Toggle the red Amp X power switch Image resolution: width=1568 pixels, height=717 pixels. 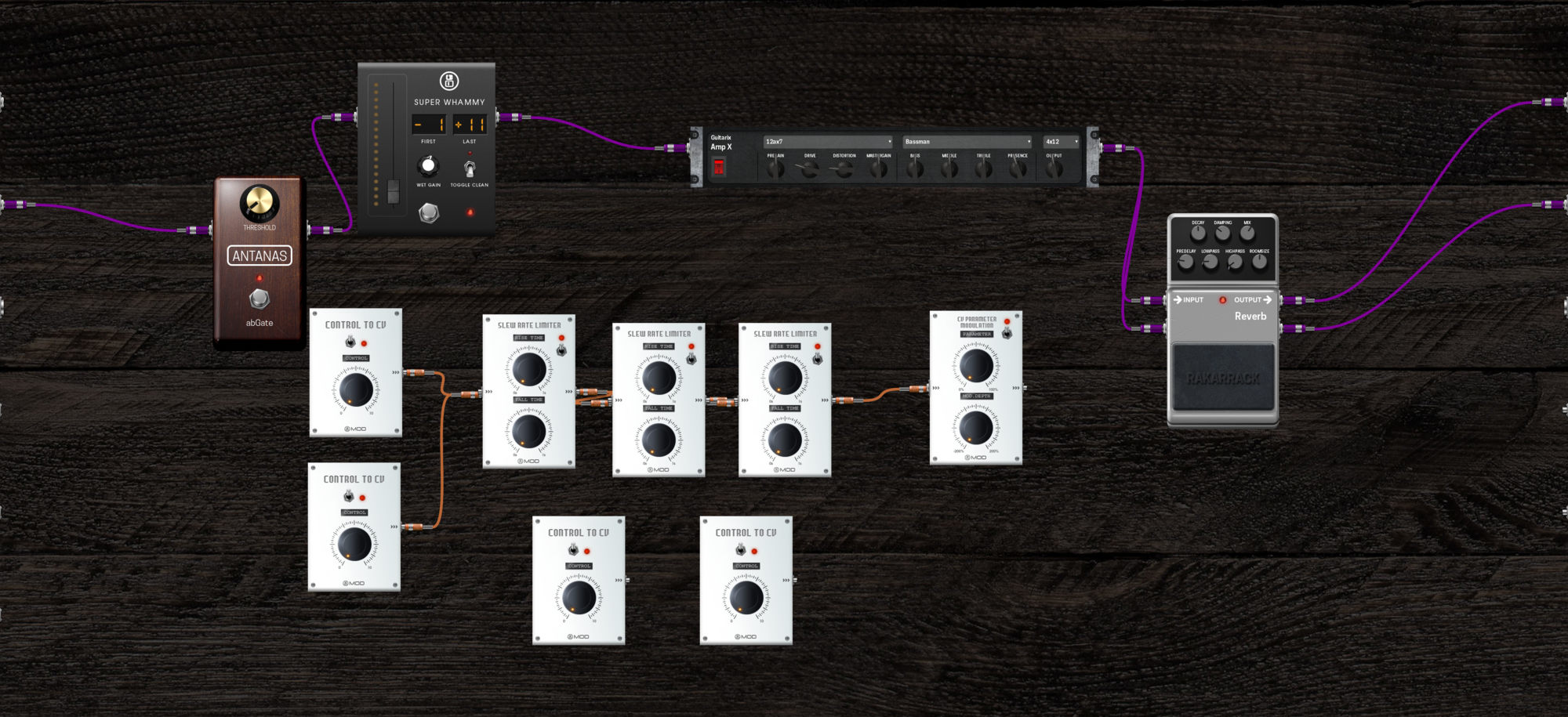(x=718, y=166)
